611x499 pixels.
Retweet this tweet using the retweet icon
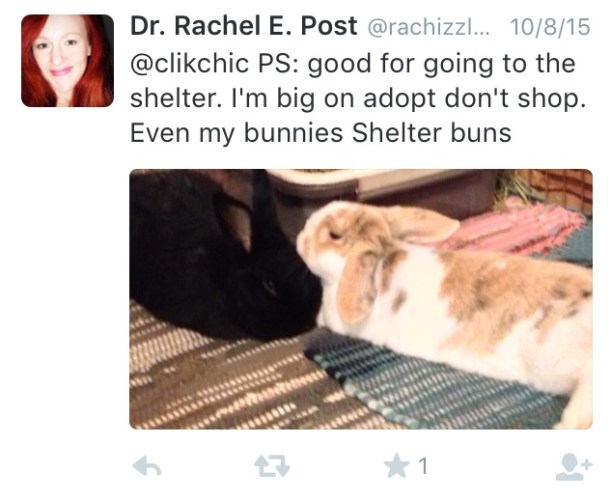[x=272, y=466]
